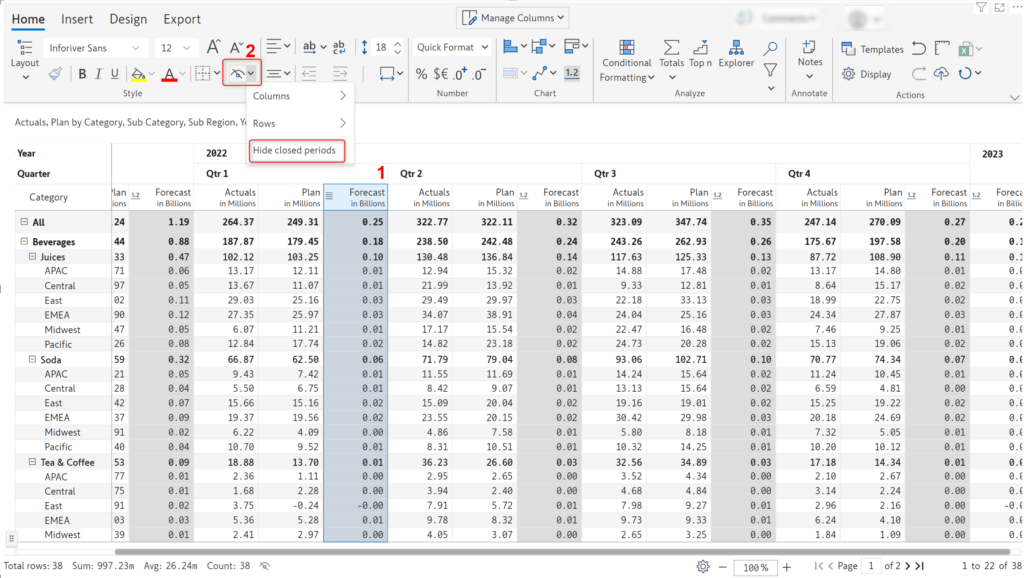Image resolution: width=1024 pixels, height=578 pixels.
Task: Apply percent number format
Action: pyautogui.click(x=421, y=73)
